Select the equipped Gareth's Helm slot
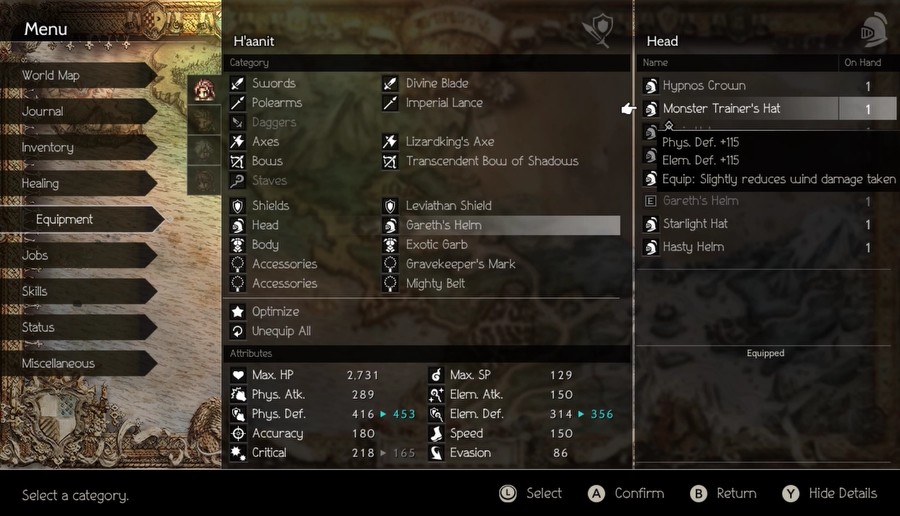 pyautogui.click(x=501, y=225)
